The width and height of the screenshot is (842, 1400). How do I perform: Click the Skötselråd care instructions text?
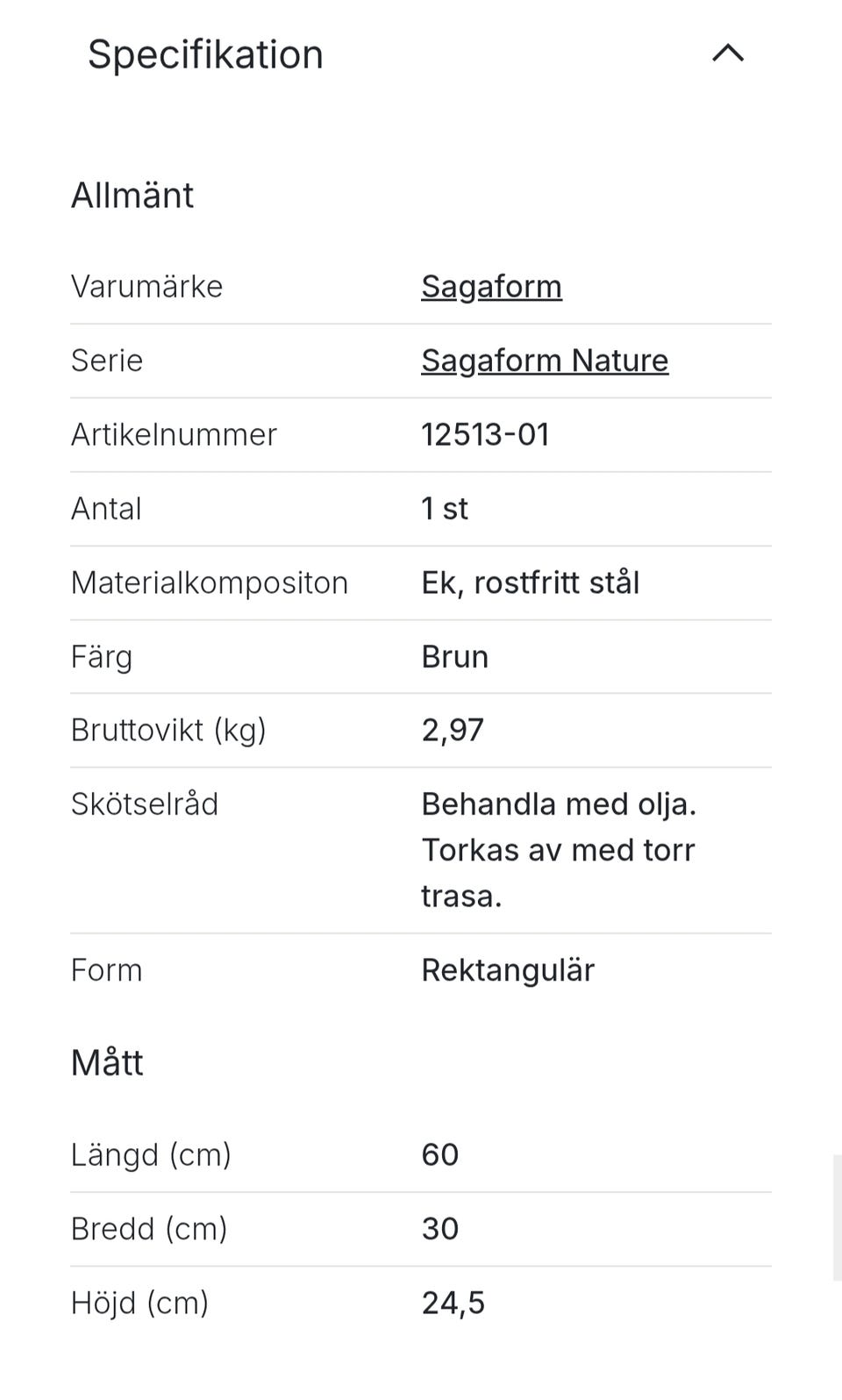click(x=558, y=850)
